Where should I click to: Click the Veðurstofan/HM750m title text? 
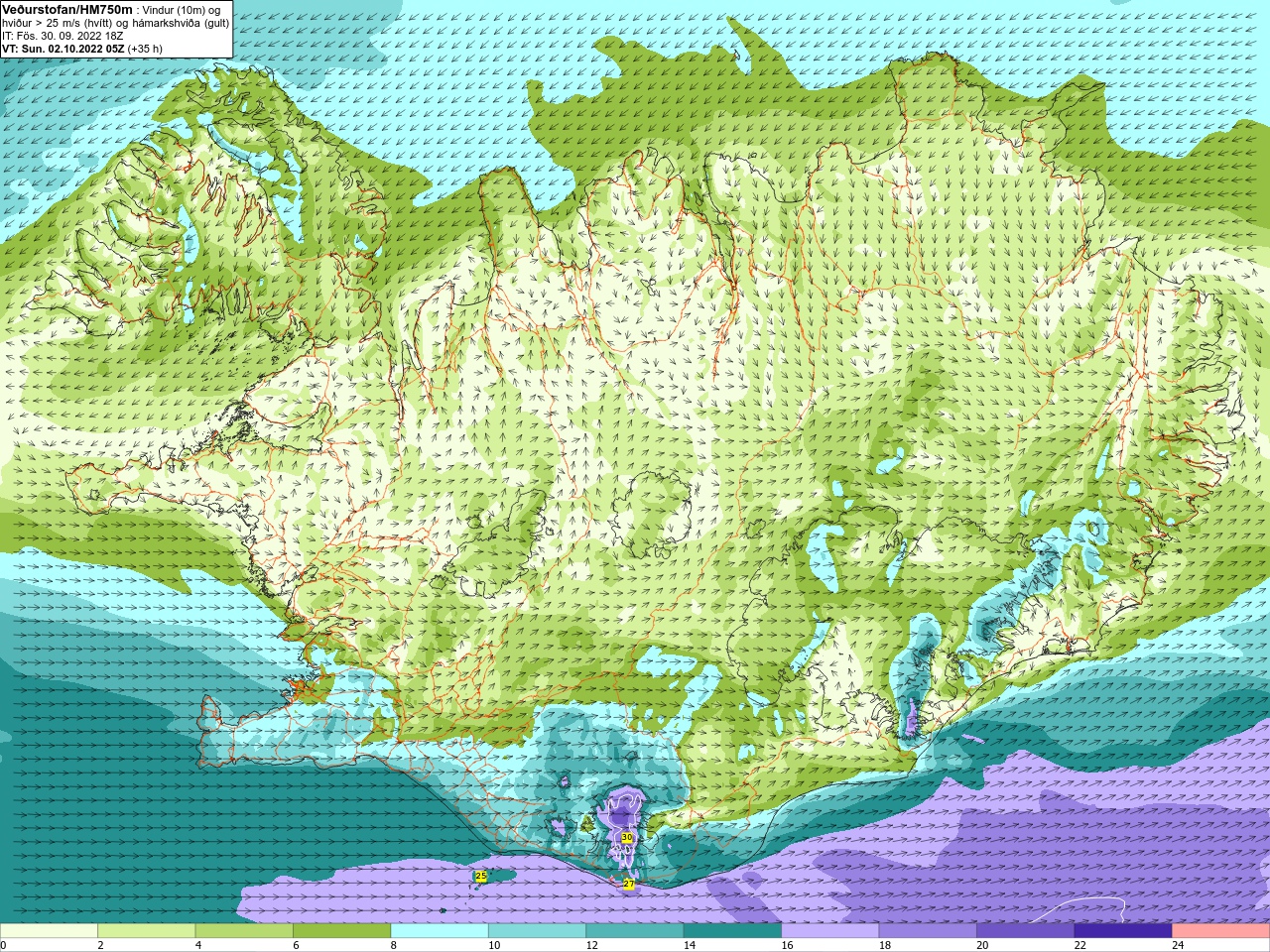67,10
